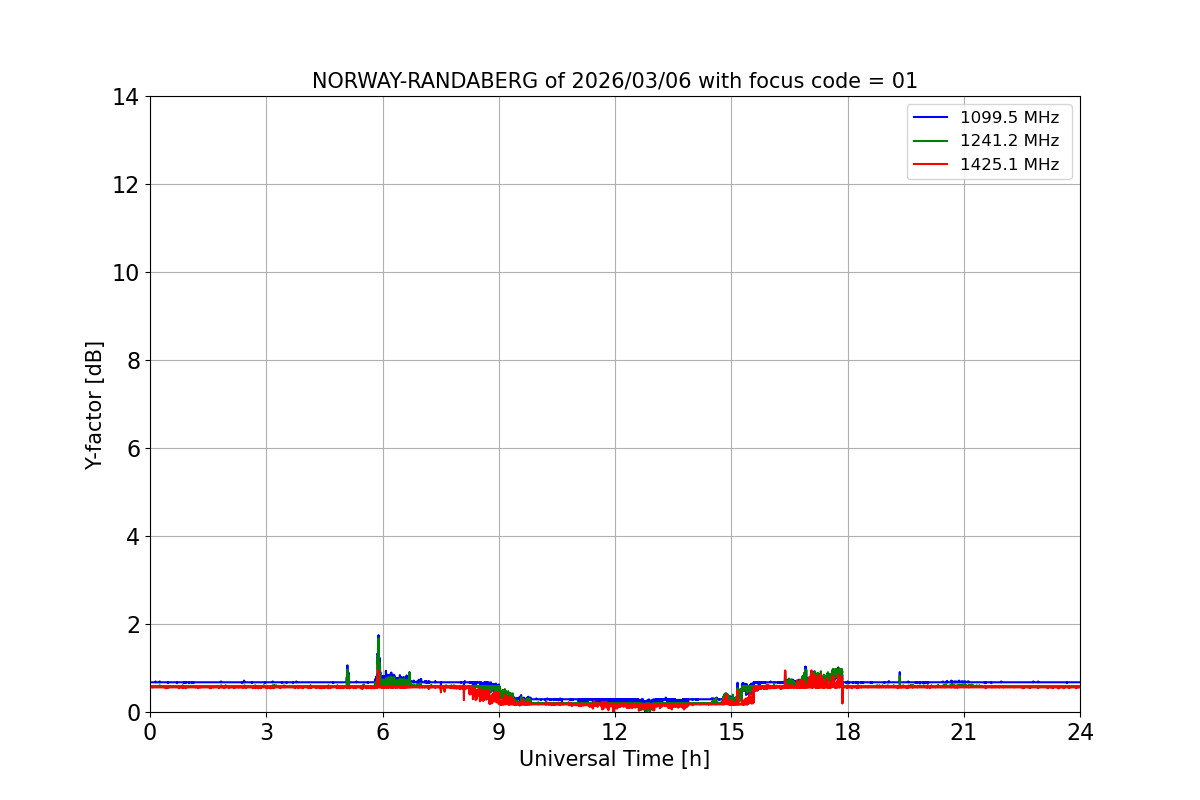Select the 1241.2 MHz legend label
The image size is (1200, 800).
pyautogui.click(x=1009, y=141)
